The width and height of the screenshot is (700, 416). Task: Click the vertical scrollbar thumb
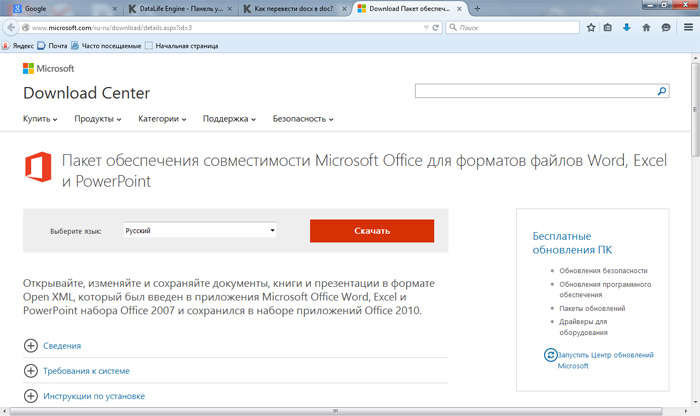[x=695, y=109]
